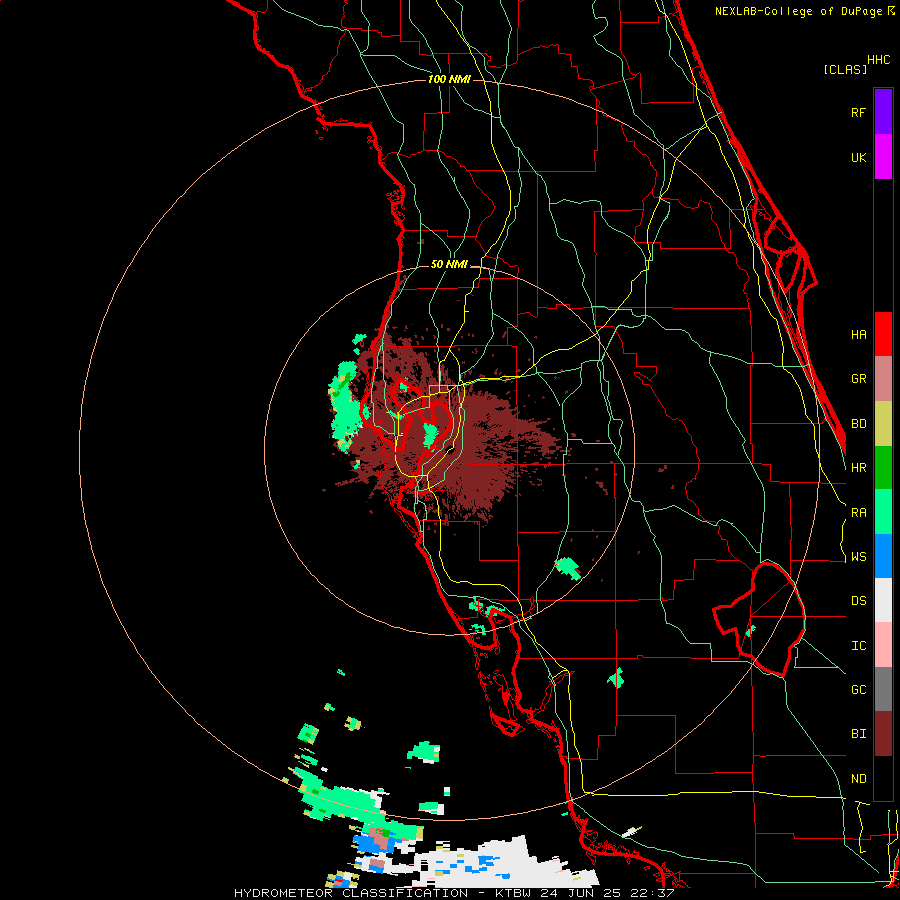Screen dimensions: 900x900
Task: Click the GR pink legend swatch
Action: 883,379
